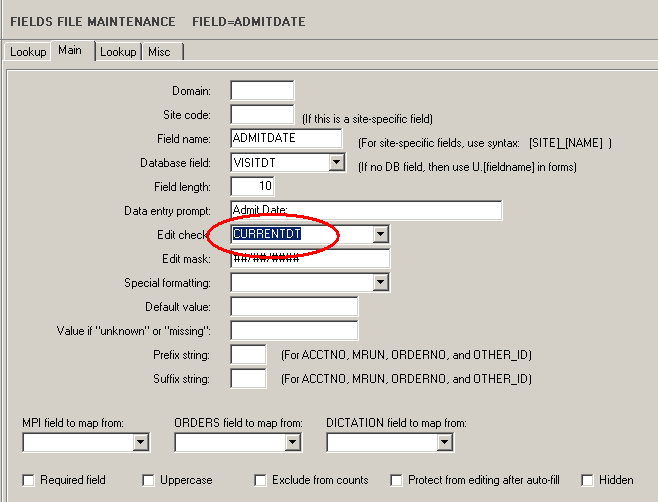Viewport: 658px width, 502px height.
Task: Focus the Field name input box
Action: coord(286,138)
